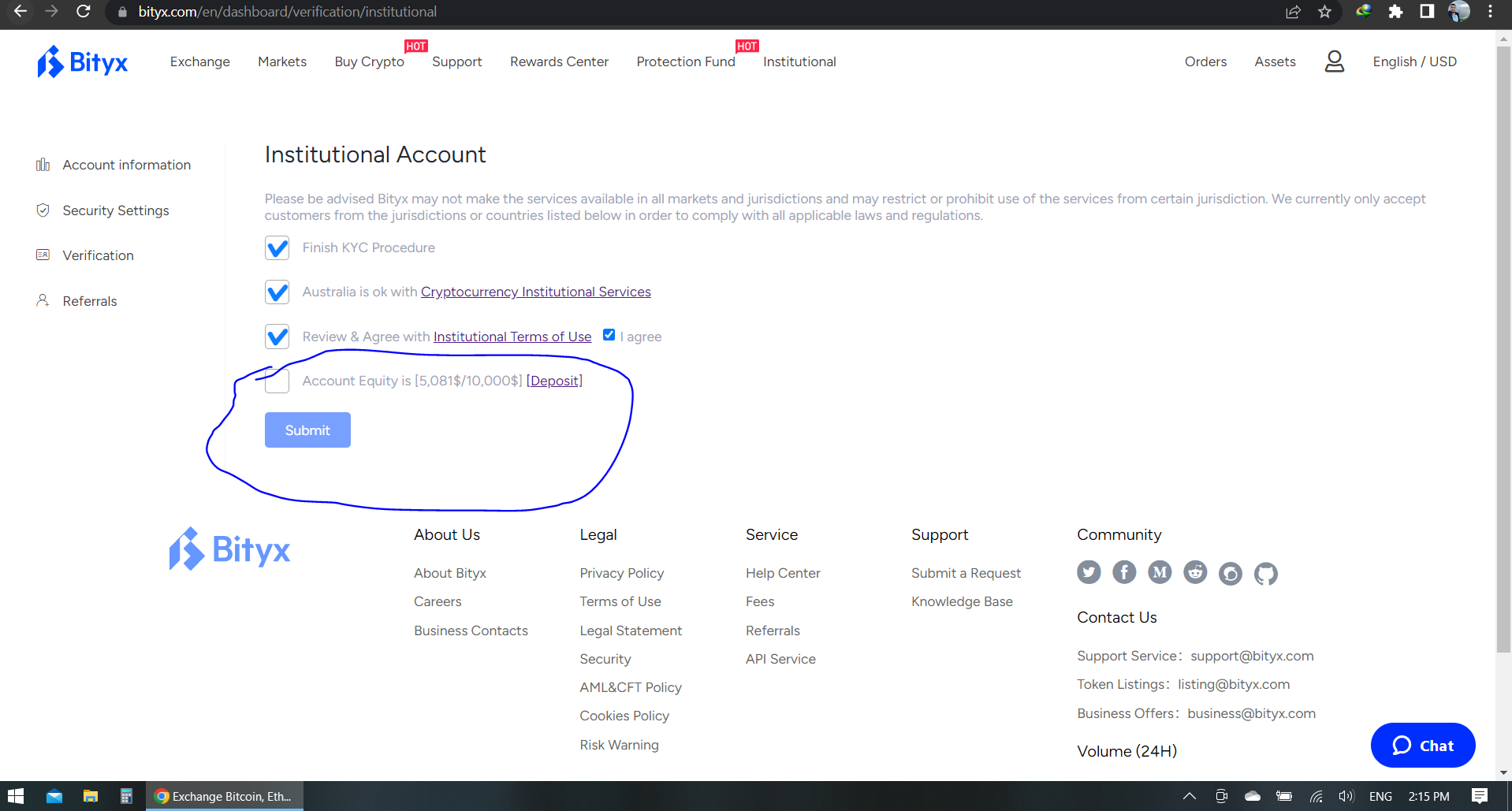Open the Chat support button
The width and height of the screenshot is (1512, 811).
click(1423, 745)
